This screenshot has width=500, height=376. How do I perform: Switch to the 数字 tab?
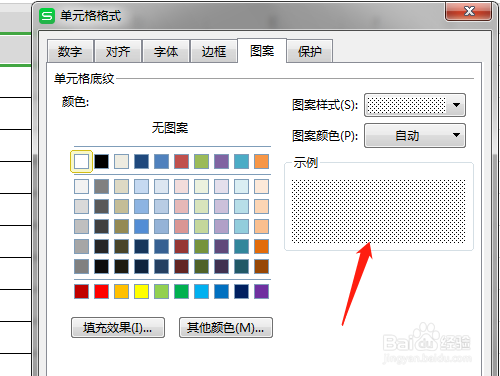(70, 51)
